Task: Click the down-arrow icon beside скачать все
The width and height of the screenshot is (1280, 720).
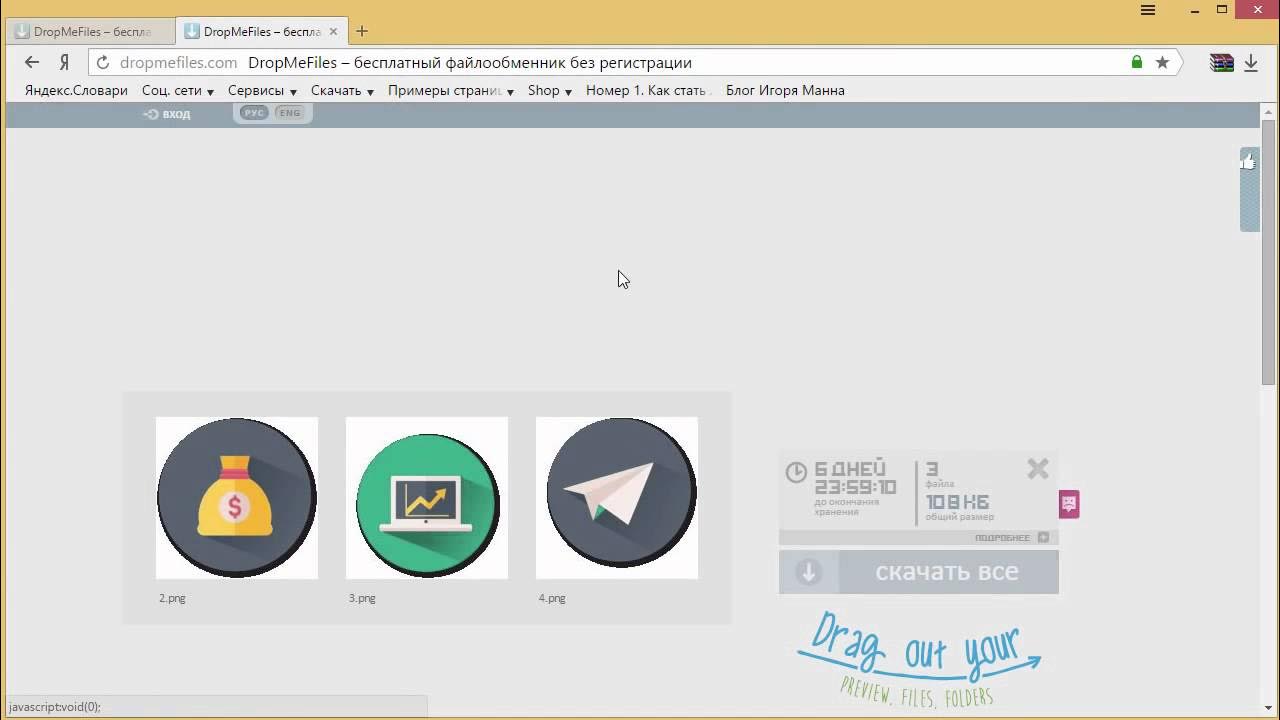Action: click(809, 572)
